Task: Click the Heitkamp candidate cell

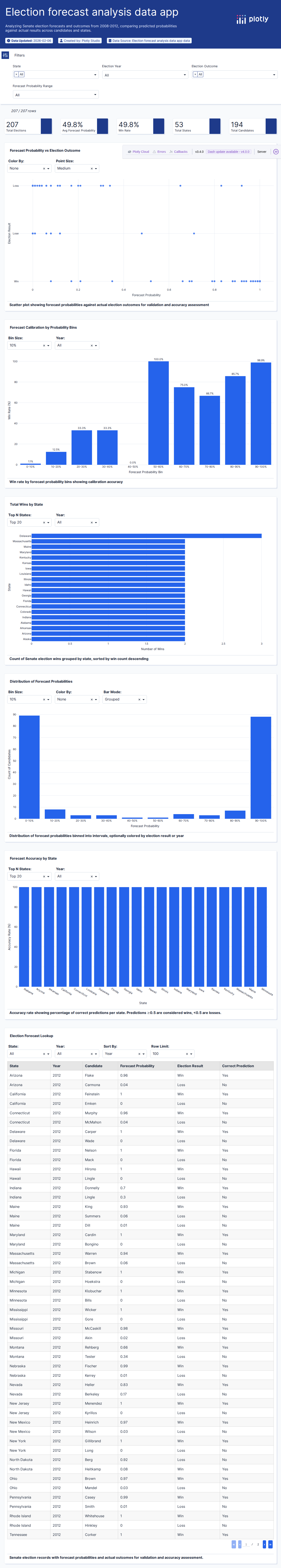Action: [x=100, y=1469]
